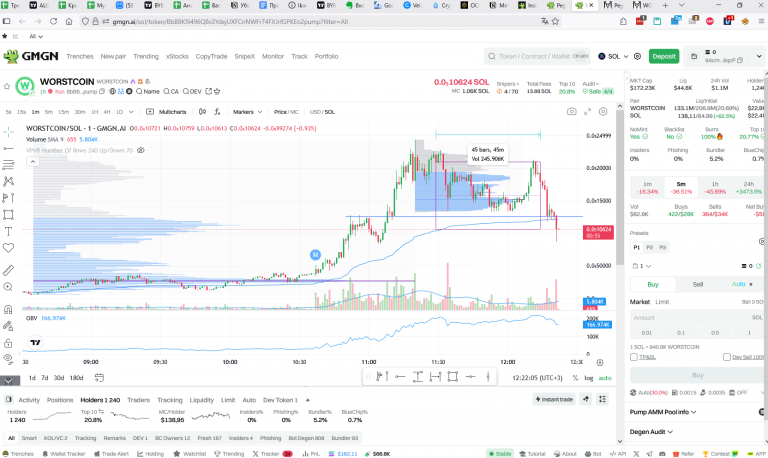Toggle VPVR indicator visibility eye

(141, 150)
